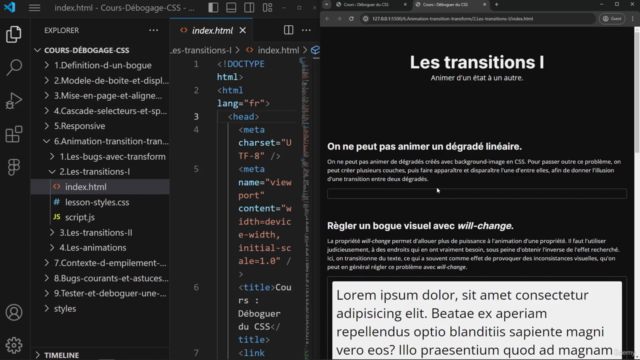The width and height of the screenshot is (640, 360).
Task: Open the Explorer view in activity bar
Action: pyautogui.click(x=14, y=34)
